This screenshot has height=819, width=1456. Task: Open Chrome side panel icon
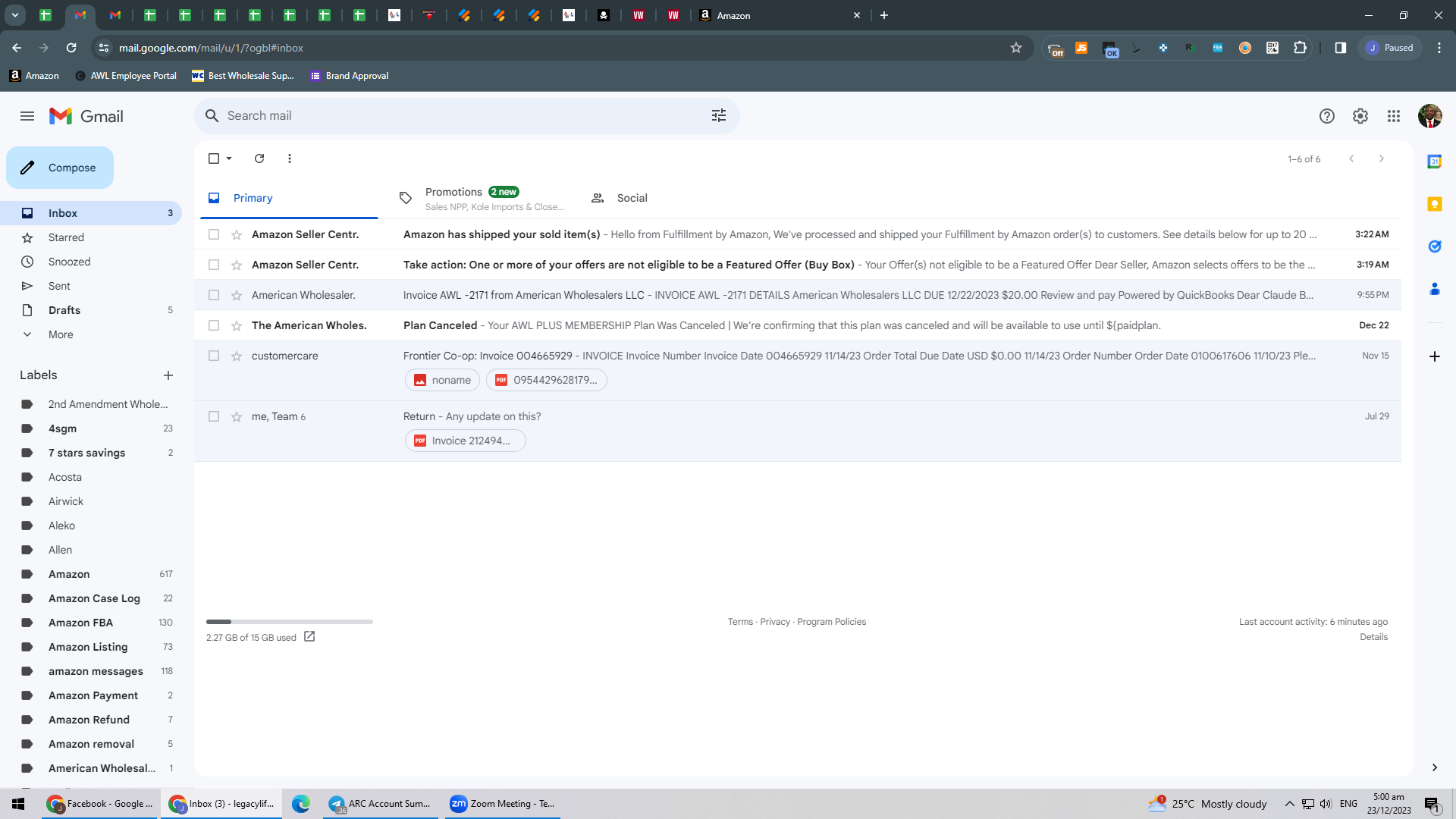[1340, 48]
